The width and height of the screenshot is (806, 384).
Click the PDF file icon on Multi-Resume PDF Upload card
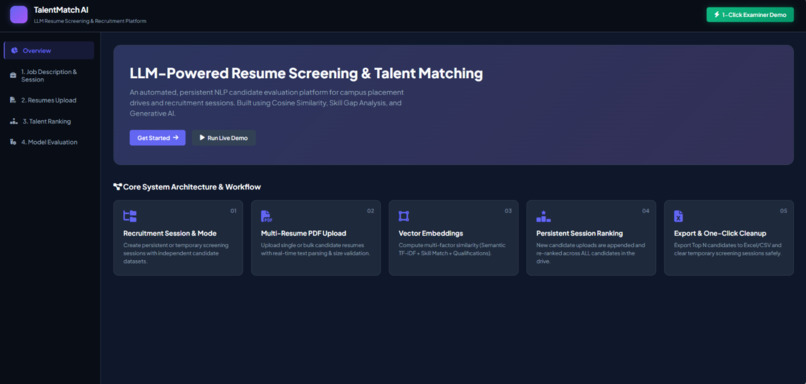tap(266, 216)
